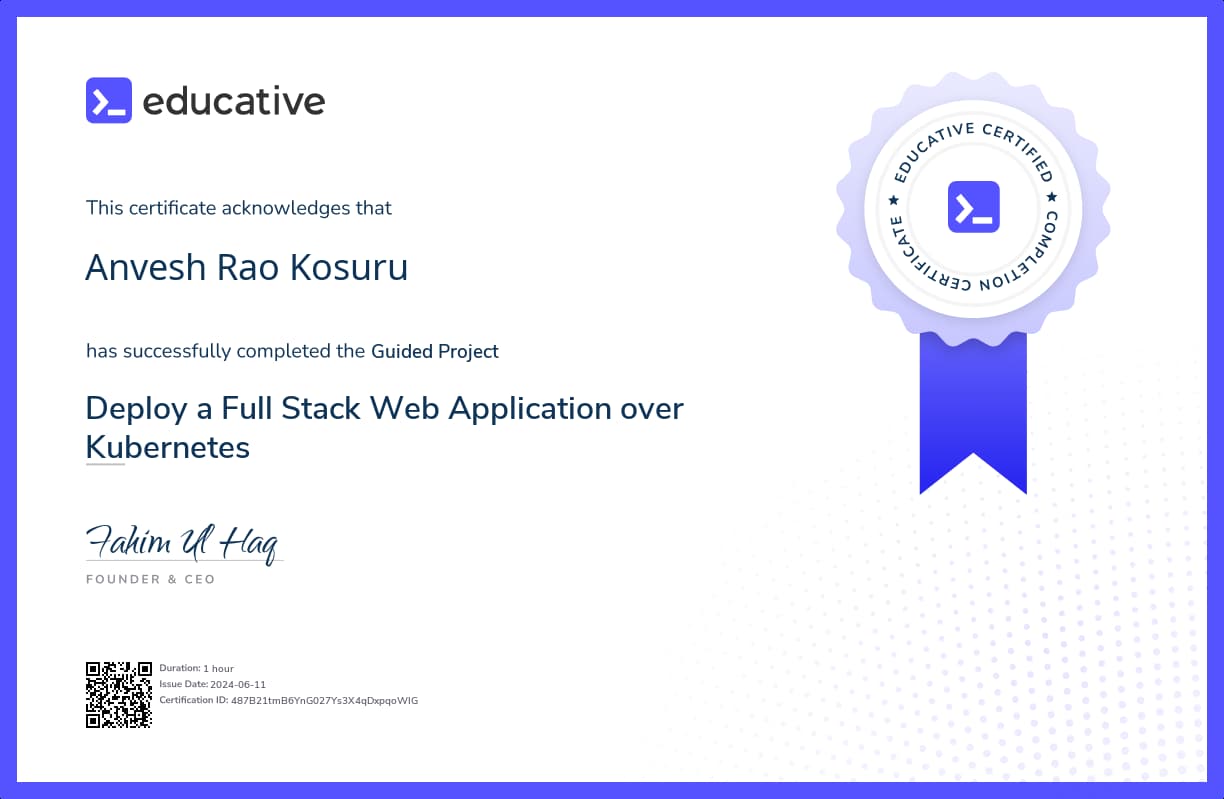Click the 'Issue Date: 2024-06-11' line

pos(213,684)
